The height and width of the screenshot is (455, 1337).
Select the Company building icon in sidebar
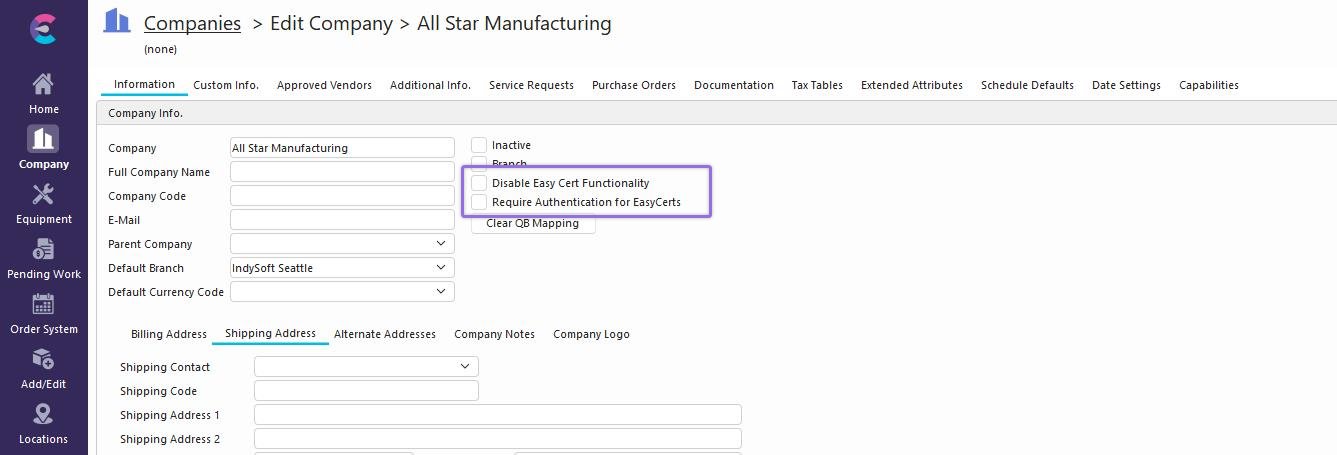pos(43,139)
